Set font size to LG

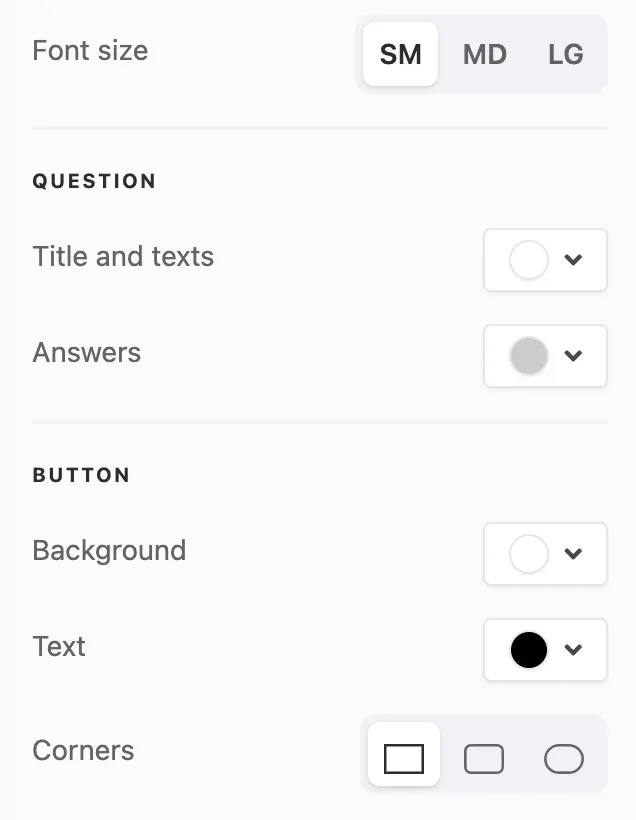(565, 54)
